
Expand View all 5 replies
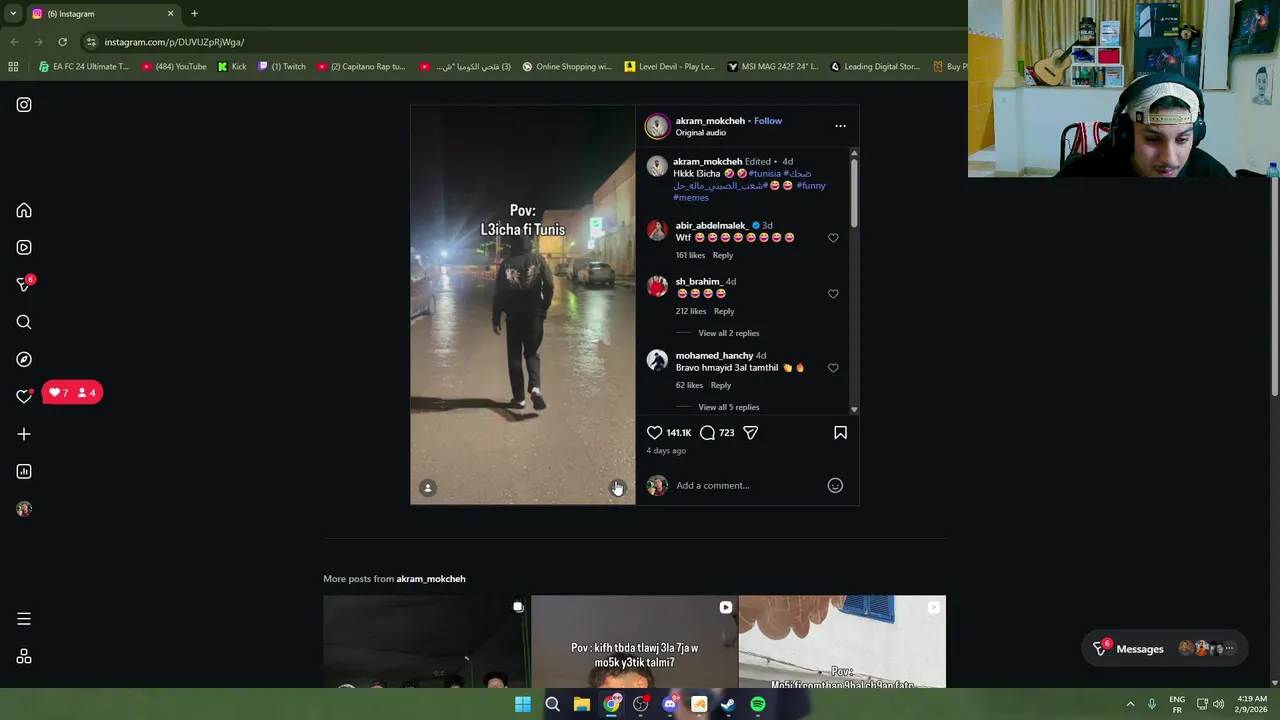pos(728,407)
